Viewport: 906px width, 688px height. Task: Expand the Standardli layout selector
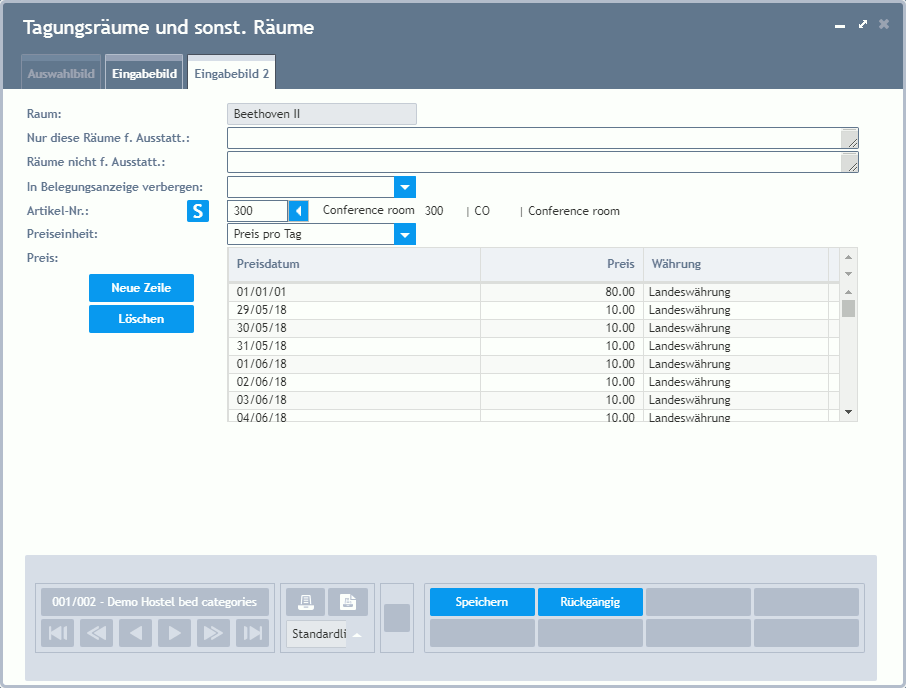point(357,634)
